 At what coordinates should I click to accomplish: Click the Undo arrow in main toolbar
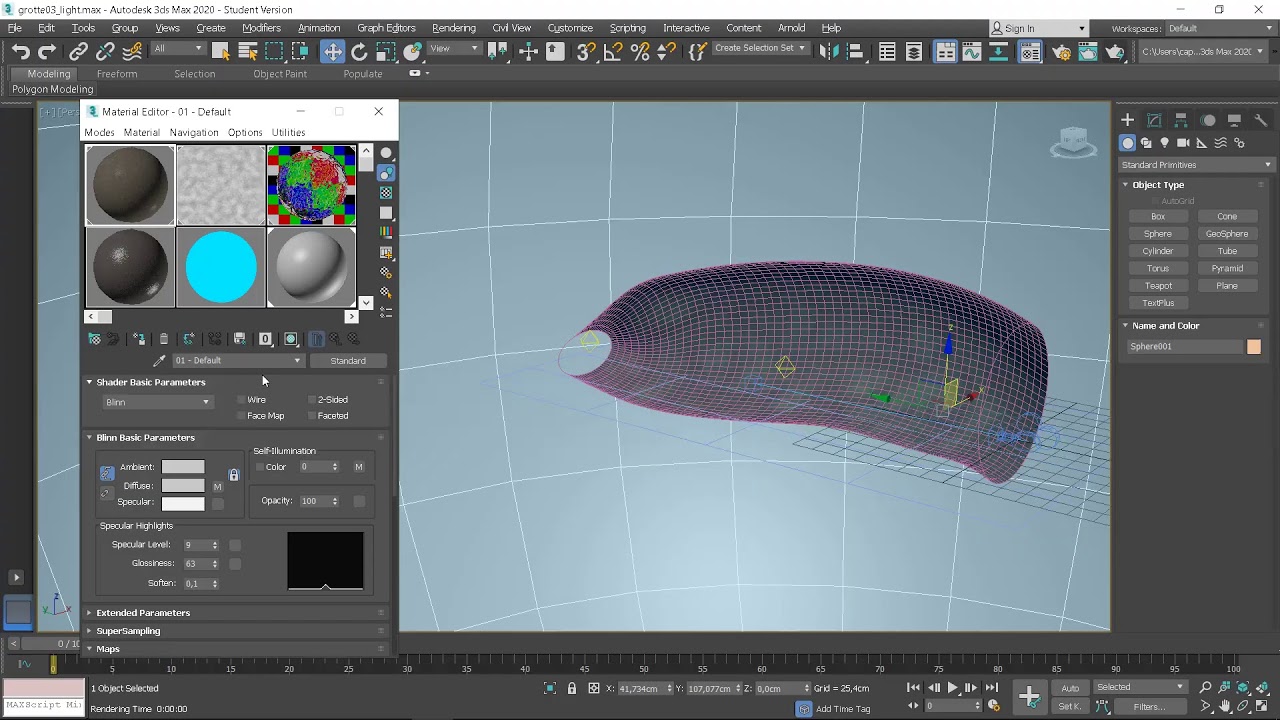[20, 52]
